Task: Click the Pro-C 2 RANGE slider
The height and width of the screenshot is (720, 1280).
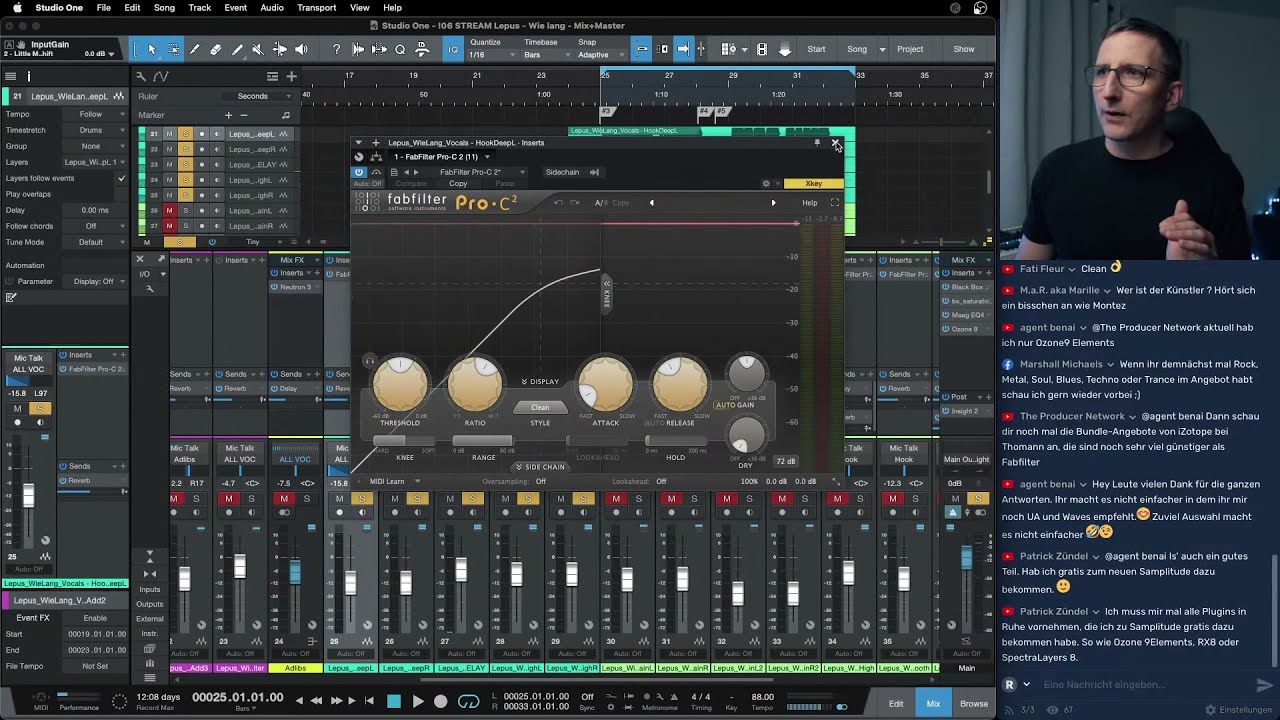Action: coord(484,440)
